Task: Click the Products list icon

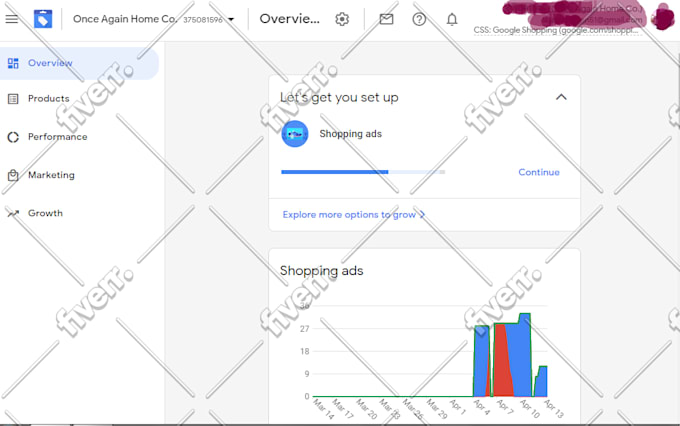Action: click(13, 99)
